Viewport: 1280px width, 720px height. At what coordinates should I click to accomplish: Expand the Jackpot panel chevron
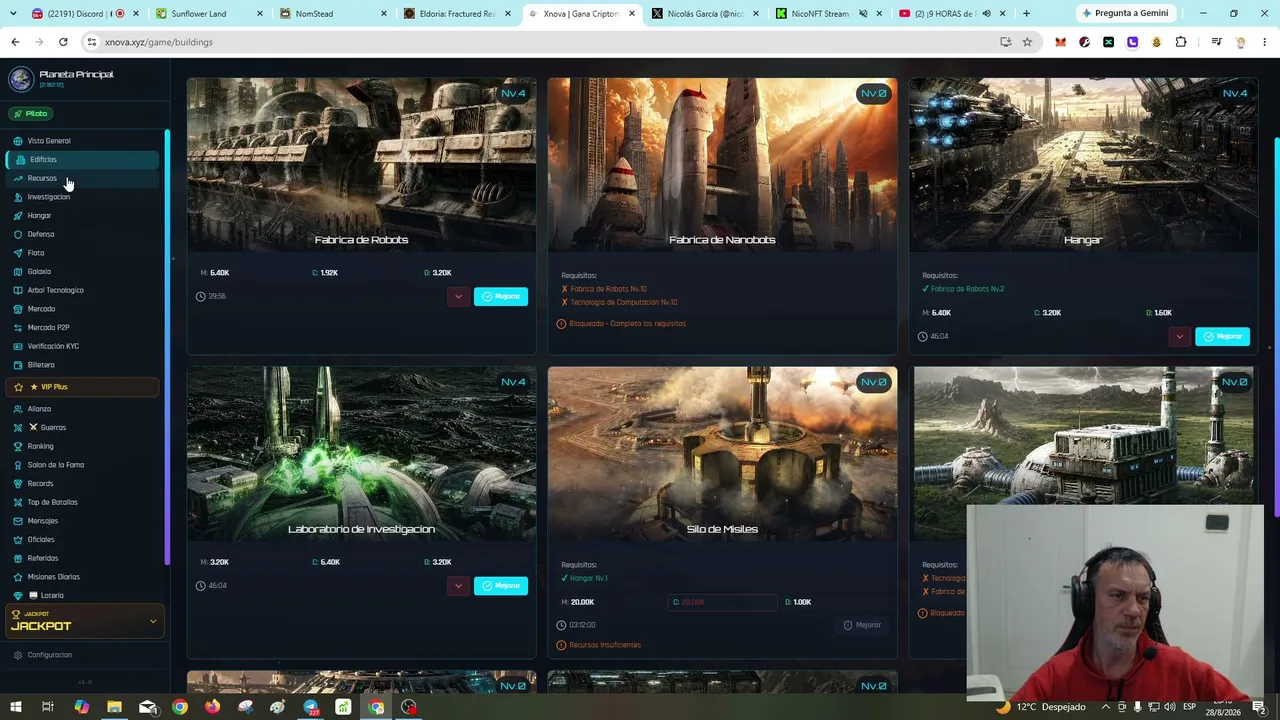coord(153,621)
